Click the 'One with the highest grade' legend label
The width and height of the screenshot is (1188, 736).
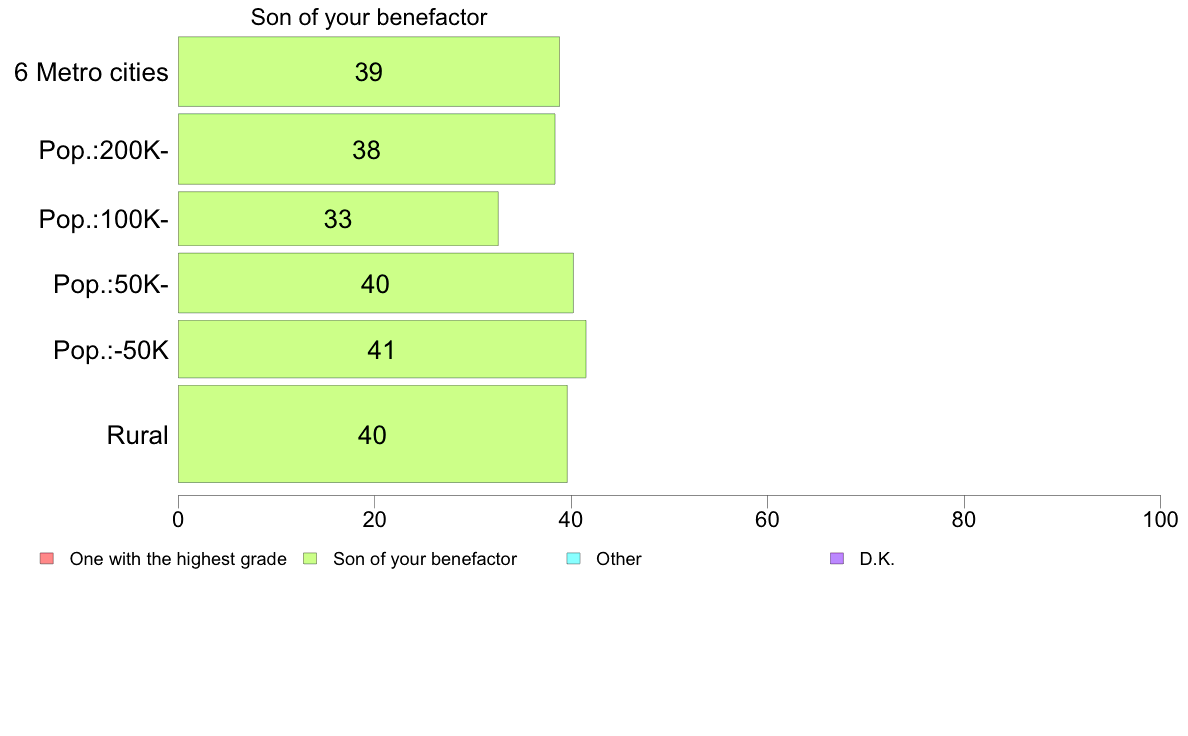click(178, 559)
